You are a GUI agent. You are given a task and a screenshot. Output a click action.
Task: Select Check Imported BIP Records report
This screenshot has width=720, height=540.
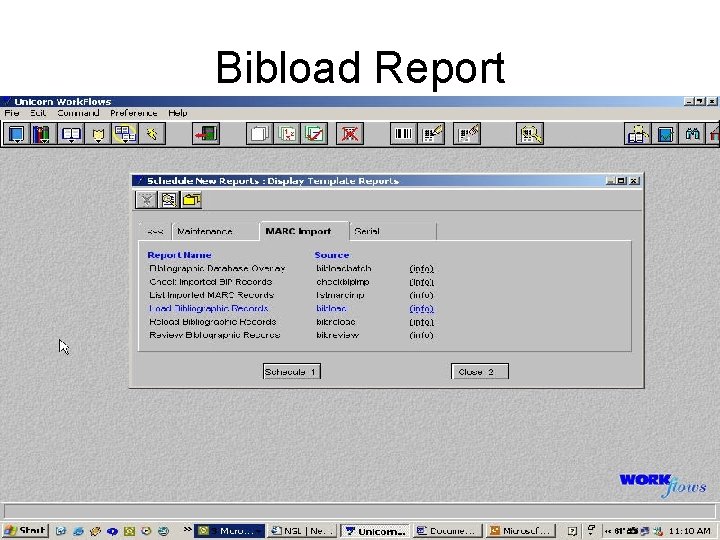pos(210,282)
